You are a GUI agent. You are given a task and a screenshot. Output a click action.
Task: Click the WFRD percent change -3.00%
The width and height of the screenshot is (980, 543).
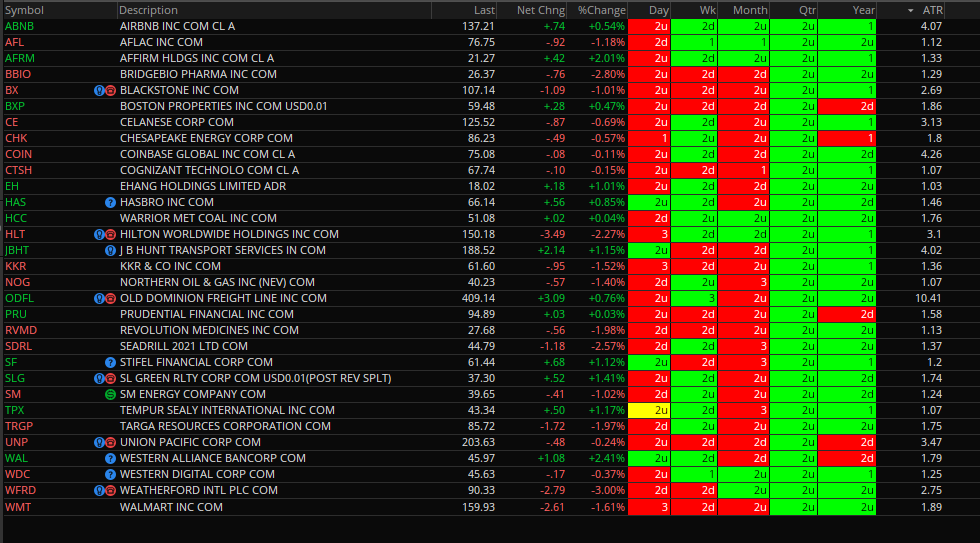pyautogui.click(x=606, y=491)
